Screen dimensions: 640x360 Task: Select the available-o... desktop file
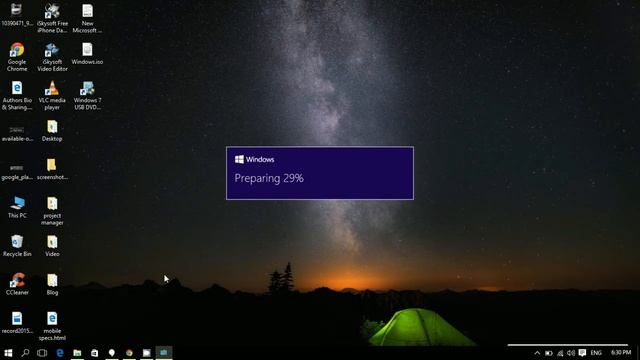pos(17,134)
